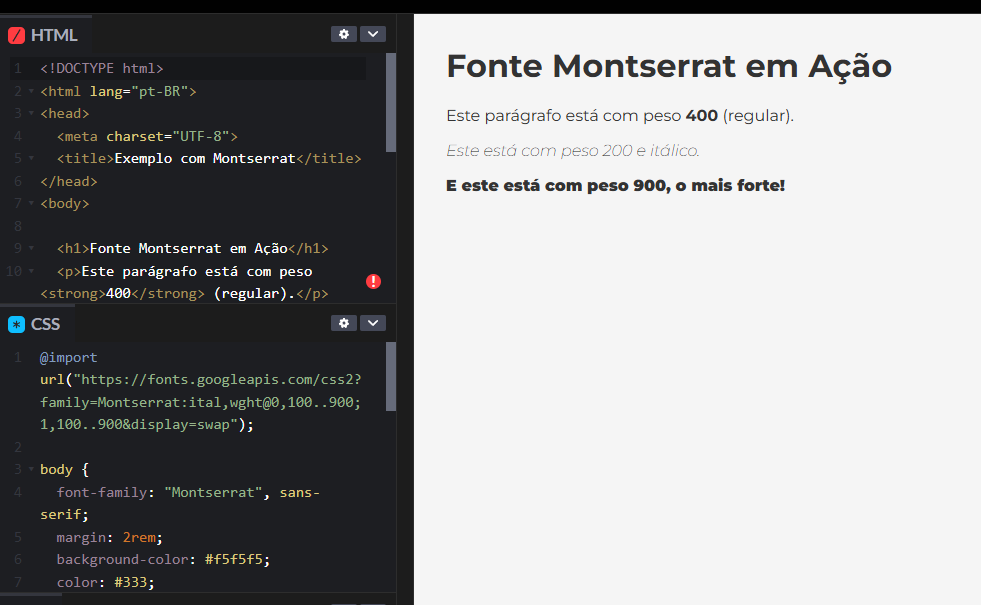
Task: Select the HTML panel title label
Action: click(54, 35)
